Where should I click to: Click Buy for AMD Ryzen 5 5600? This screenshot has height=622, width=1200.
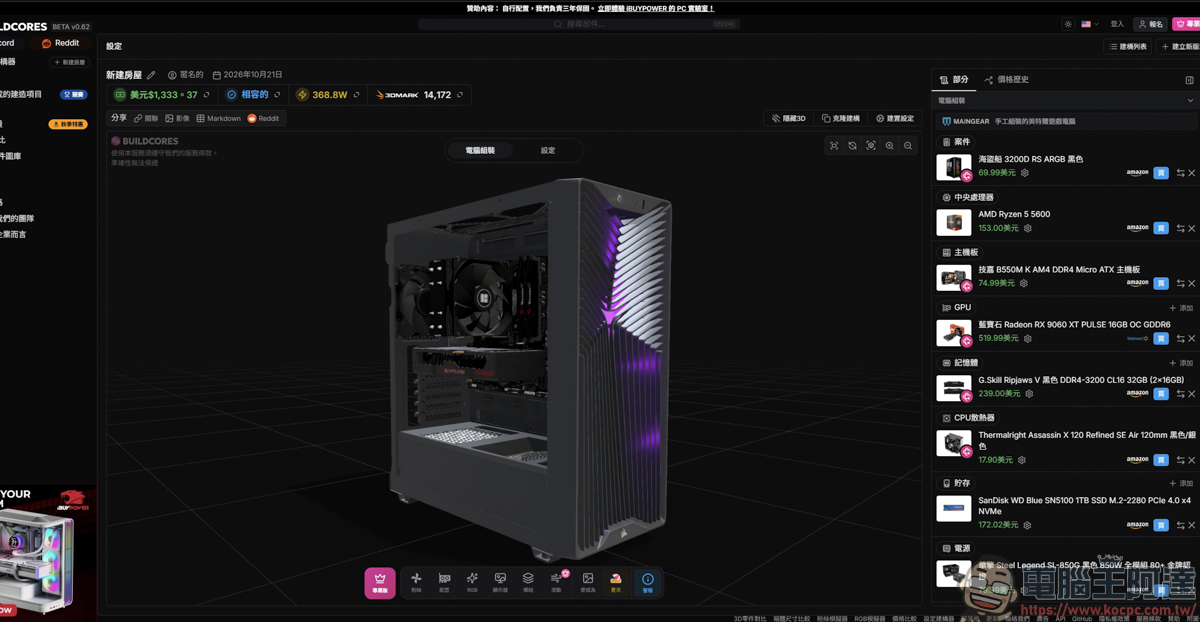1161,228
